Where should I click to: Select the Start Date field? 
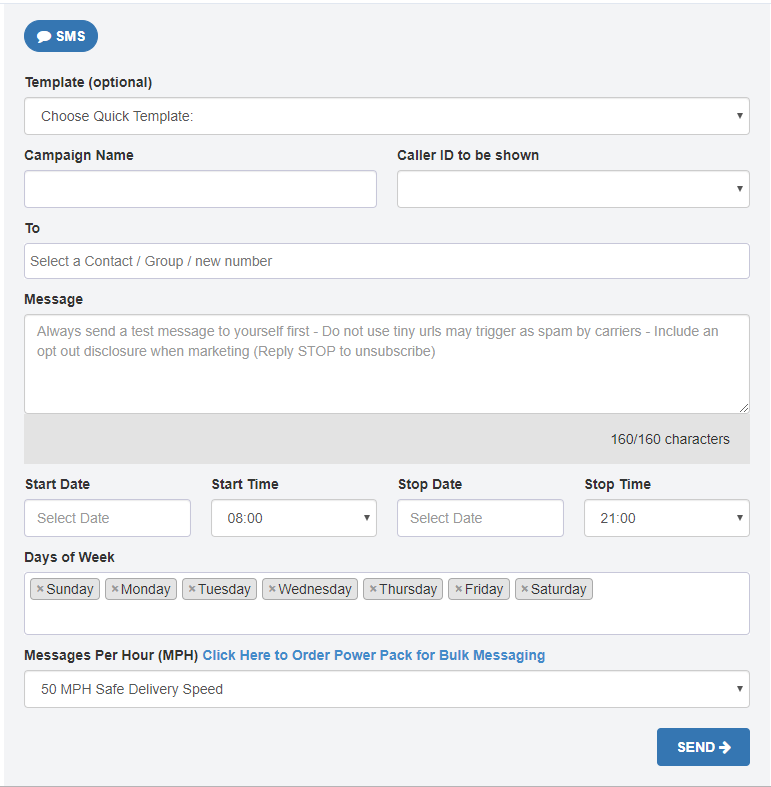107,518
